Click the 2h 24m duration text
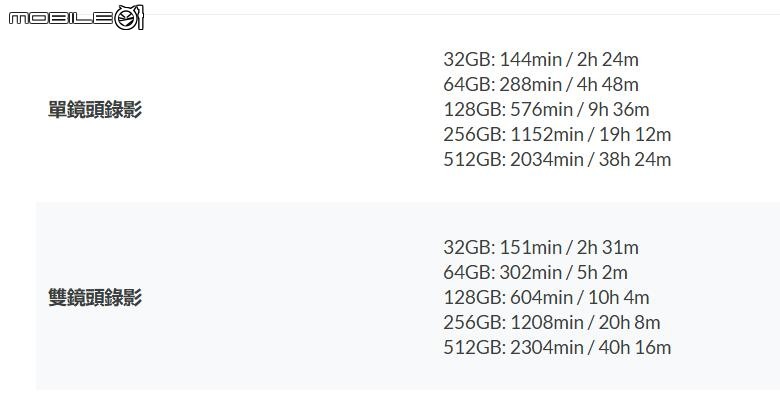 click(x=607, y=60)
